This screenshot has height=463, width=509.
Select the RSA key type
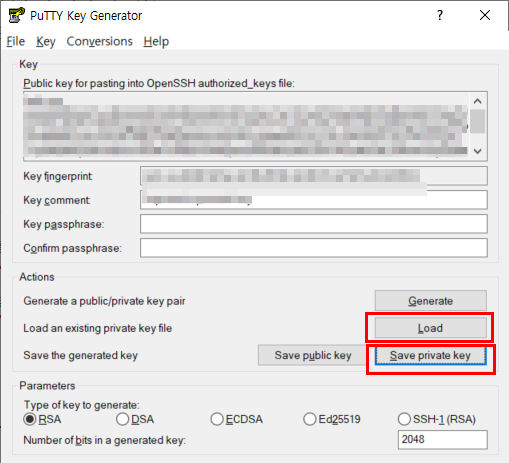pyautogui.click(x=42, y=419)
